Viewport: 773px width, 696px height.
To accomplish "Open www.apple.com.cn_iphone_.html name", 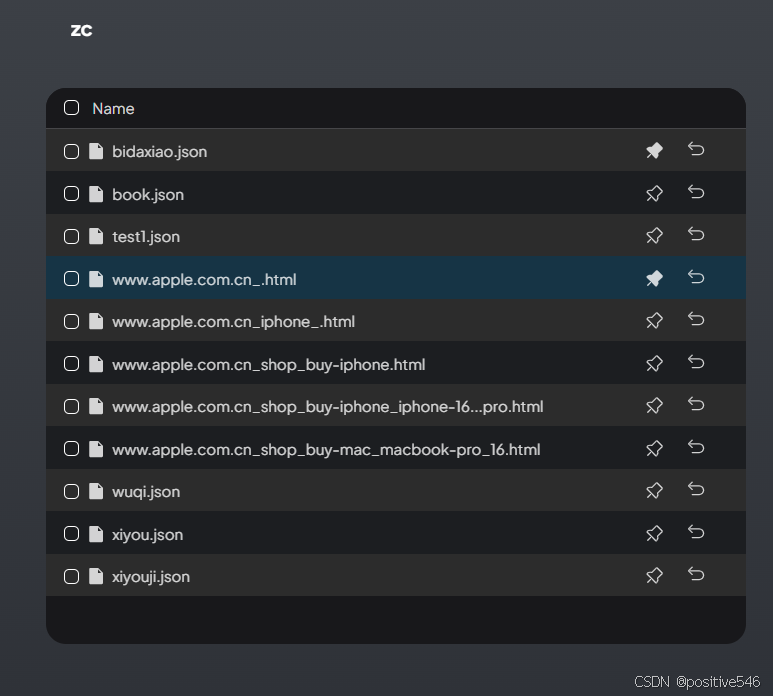I will coord(233,322).
